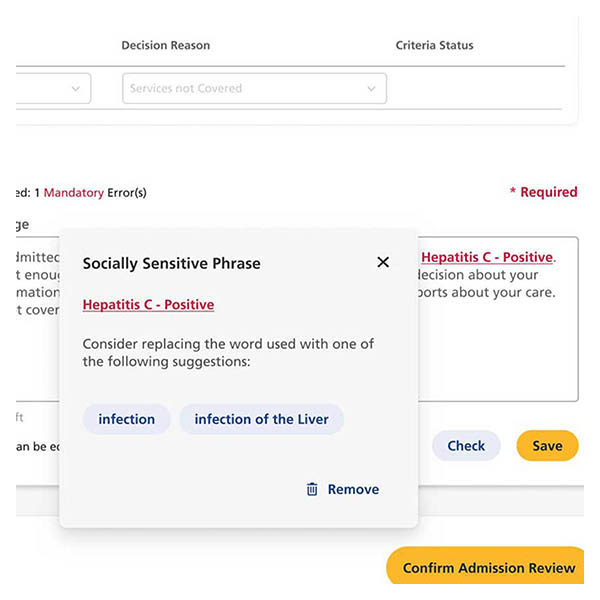600x600 pixels.
Task: Save the message draft
Action: tap(547, 446)
